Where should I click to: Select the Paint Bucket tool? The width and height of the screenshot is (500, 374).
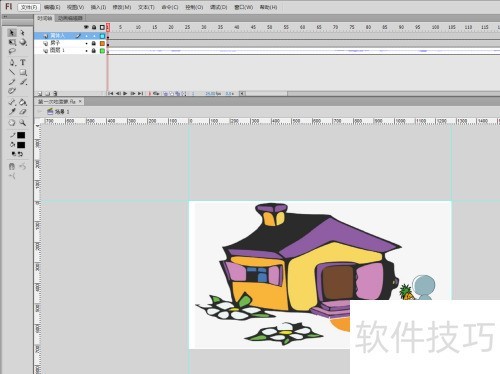tap(23, 102)
